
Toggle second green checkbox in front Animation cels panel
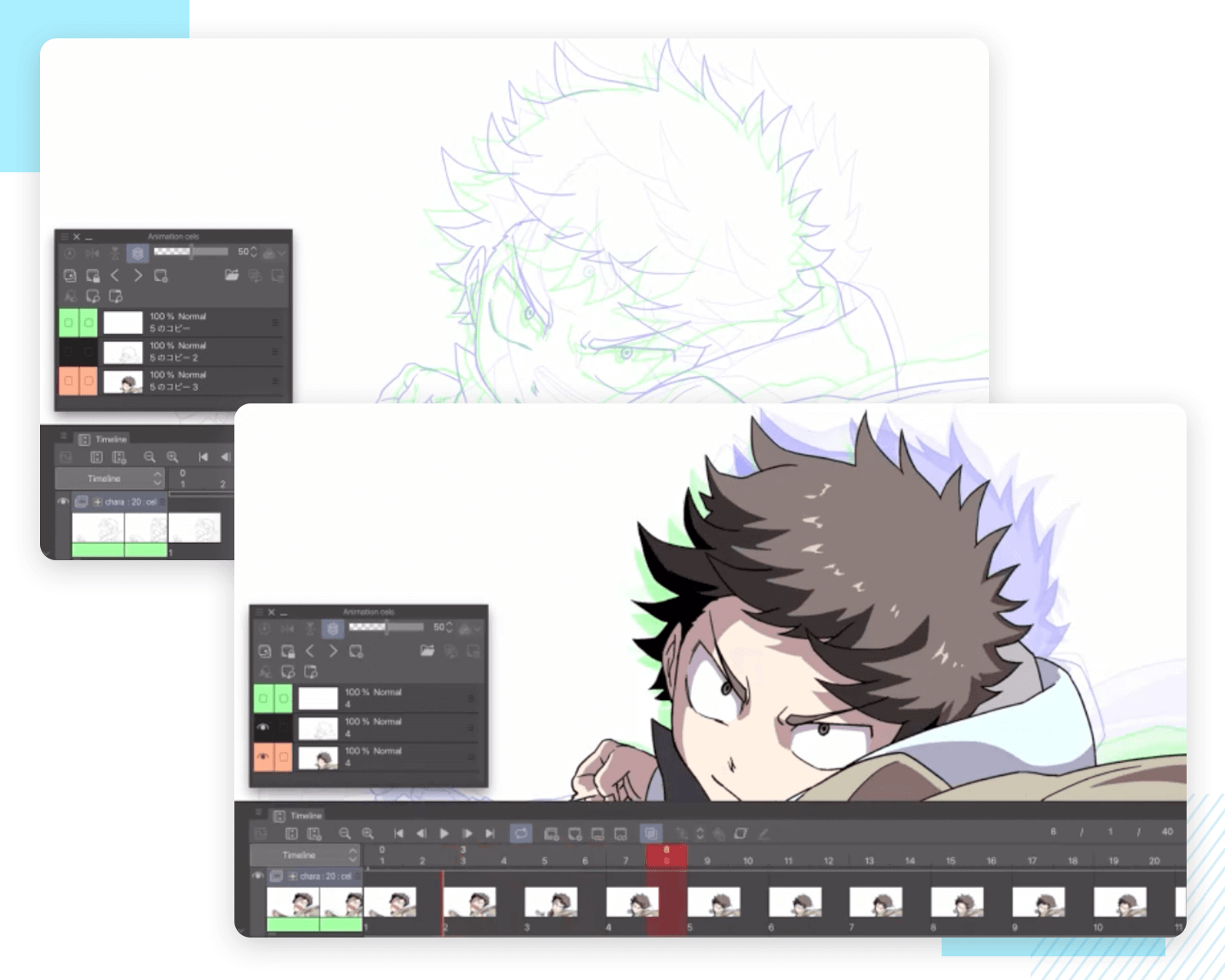[283, 698]
